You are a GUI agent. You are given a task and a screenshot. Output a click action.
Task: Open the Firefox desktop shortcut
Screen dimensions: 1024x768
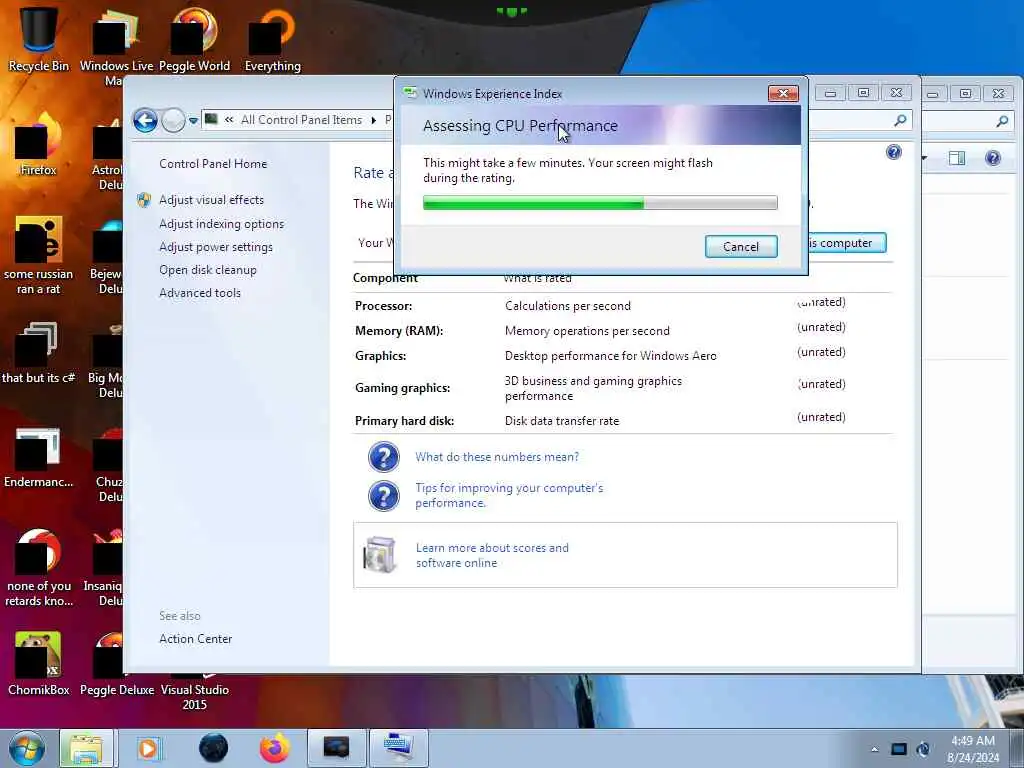click(39, 145)
